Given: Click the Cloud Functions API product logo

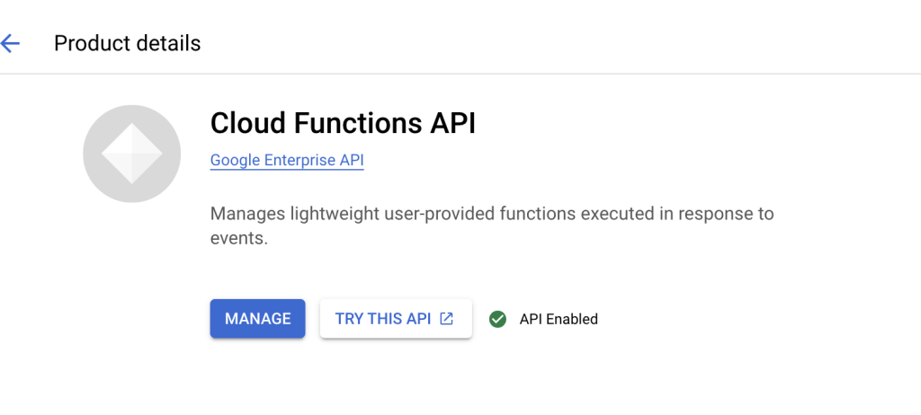Looking at the screenshot, I should click(132, 154).
